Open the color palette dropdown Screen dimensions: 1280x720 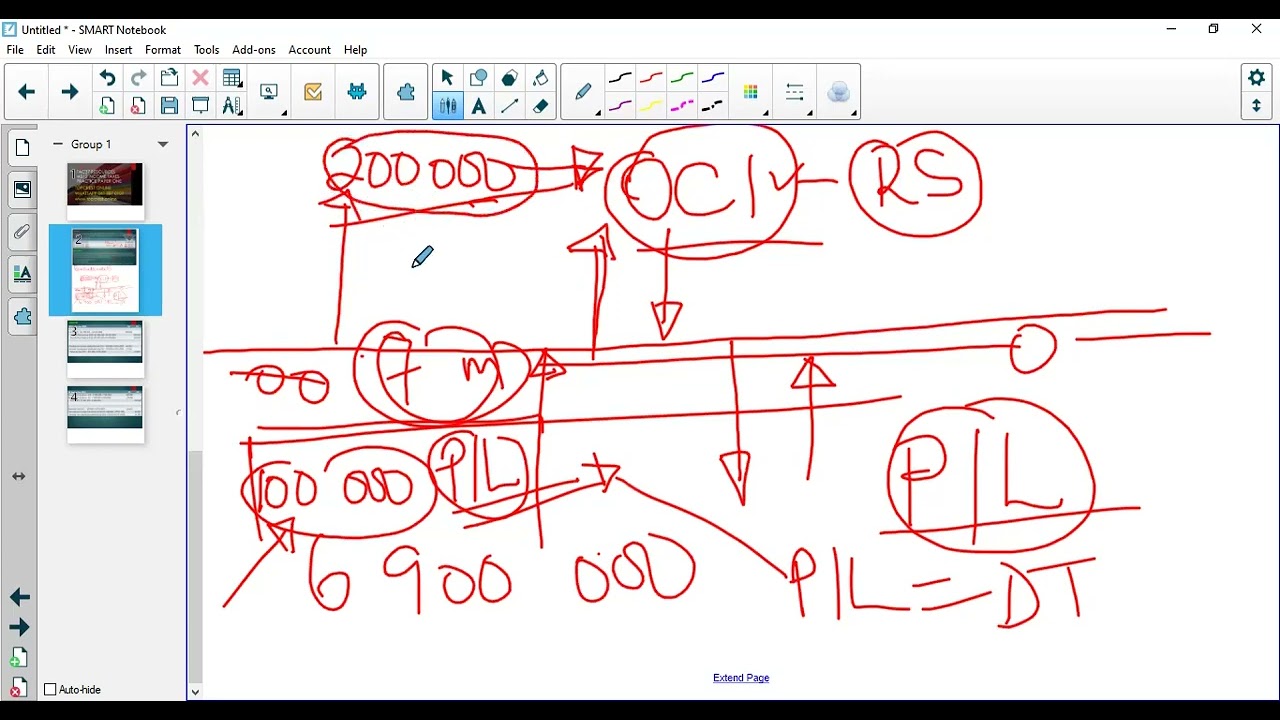pos(752,92)
